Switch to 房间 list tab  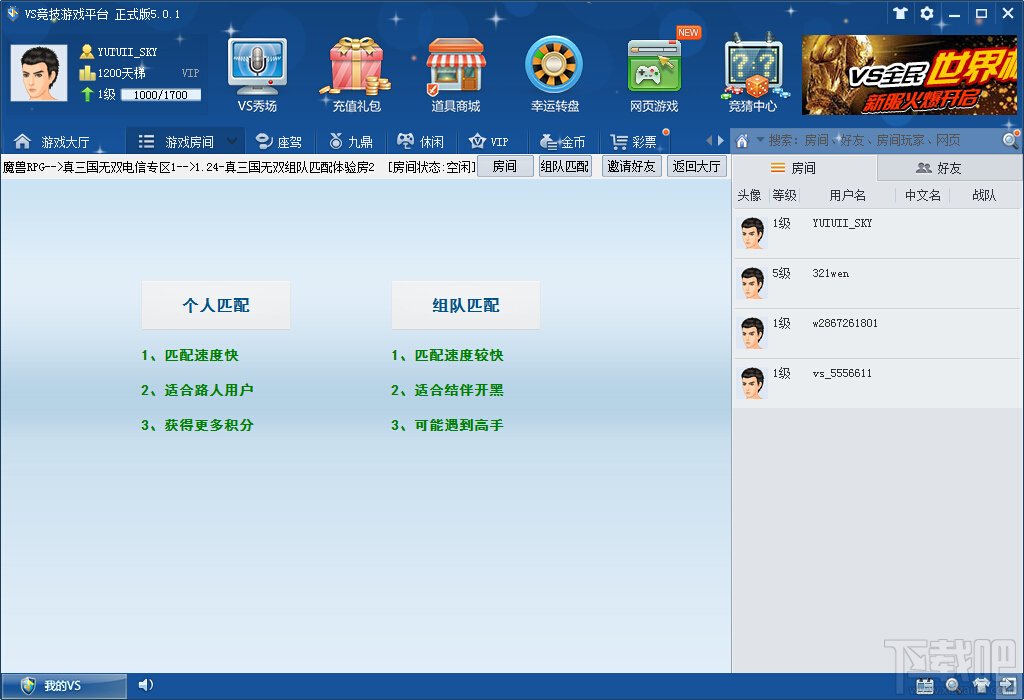[804, 168]
